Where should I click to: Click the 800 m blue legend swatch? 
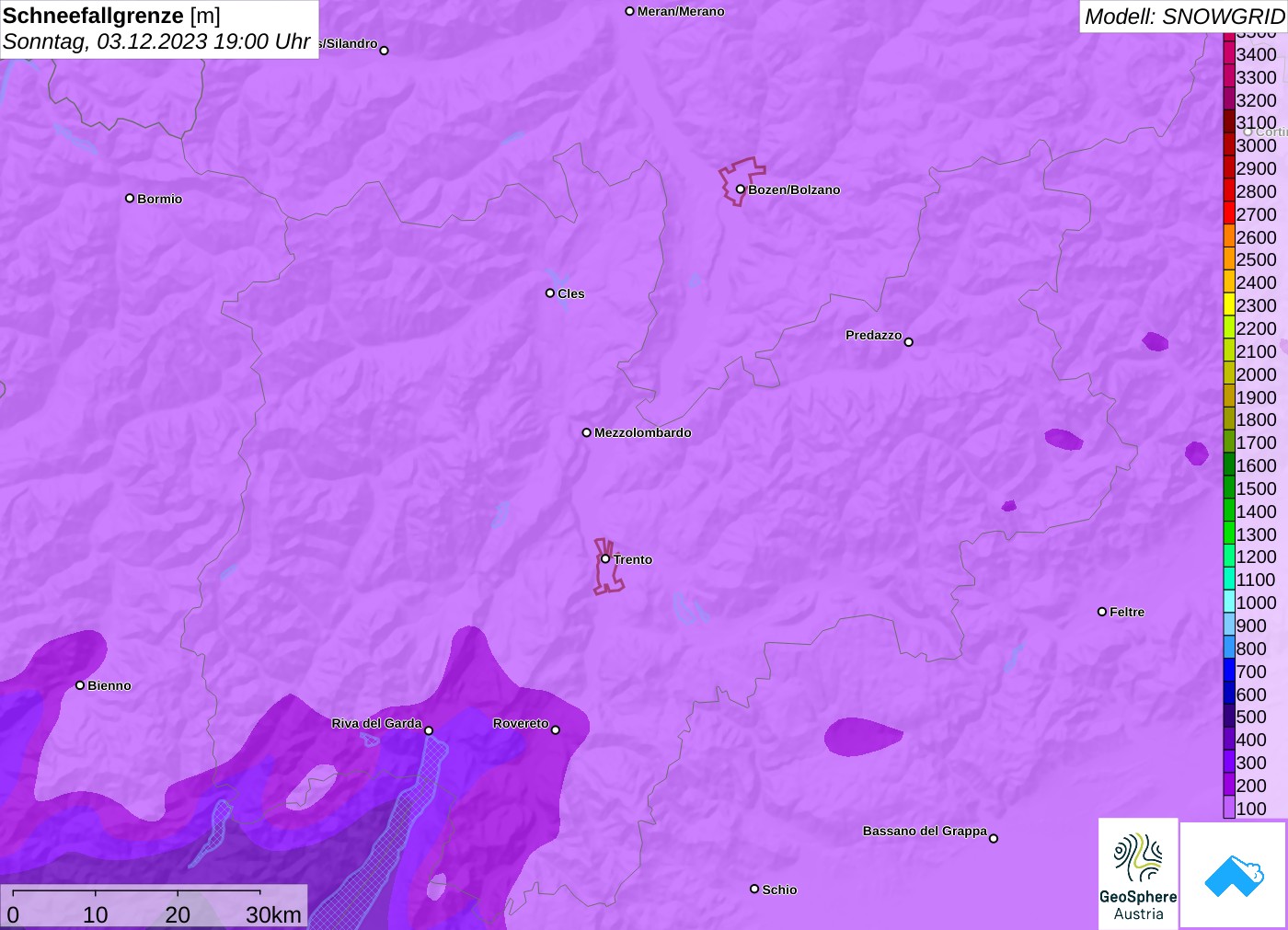point(1229,649)
